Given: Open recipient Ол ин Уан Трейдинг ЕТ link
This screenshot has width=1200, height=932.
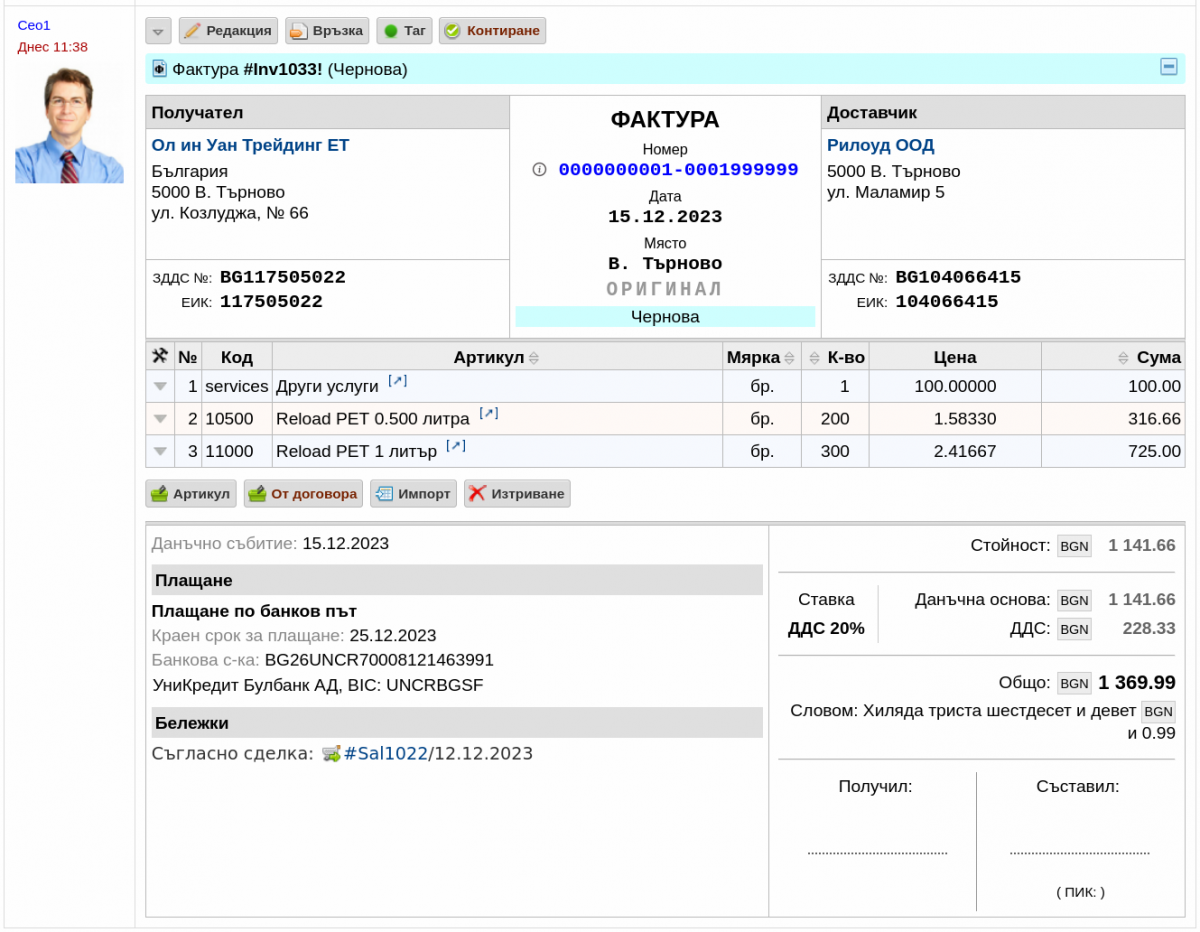Looking at the screenshot, I should 250,145.
